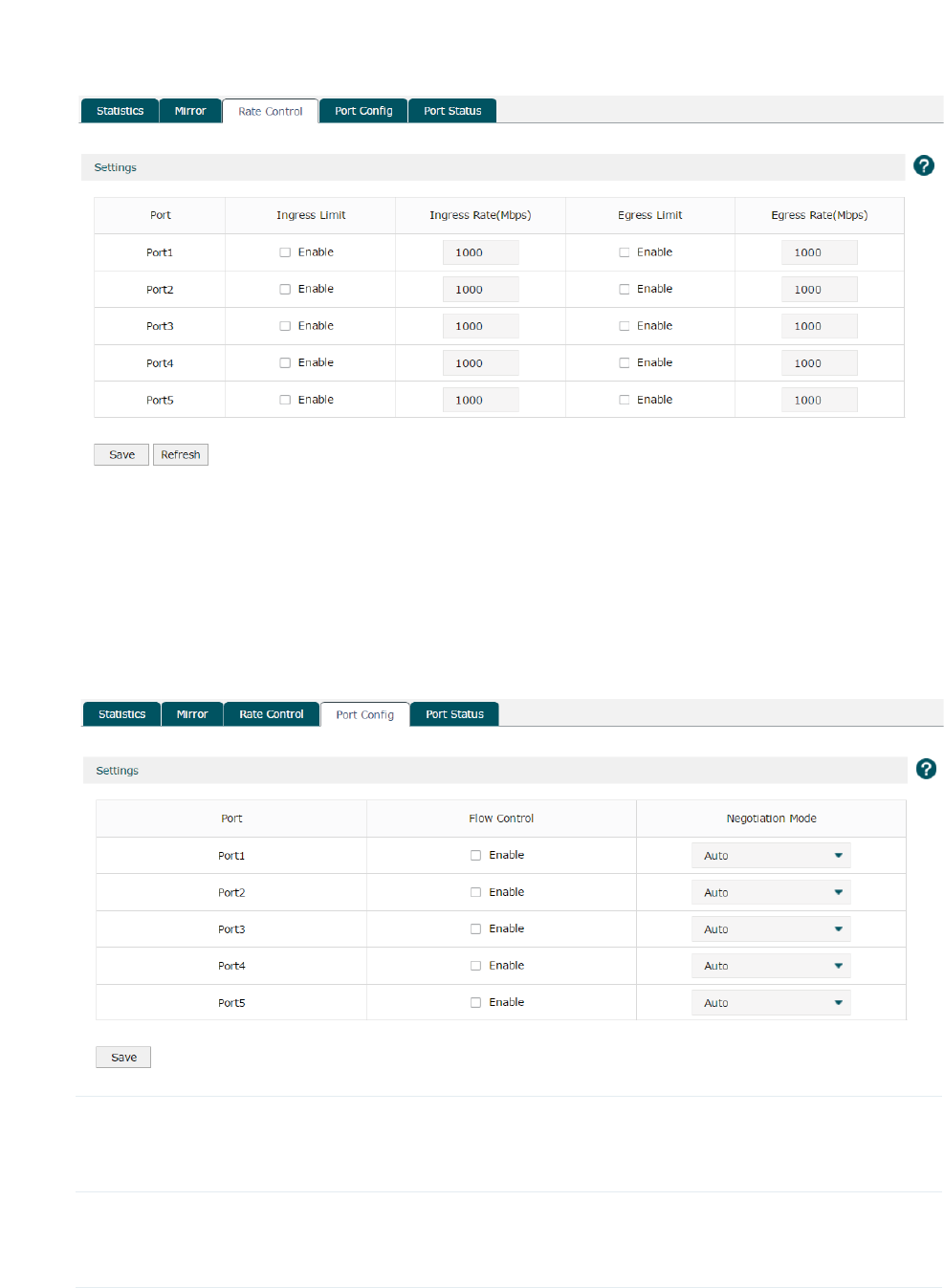Viewport: 944px width, 1288px height.
Task: Save the Rate Control settings
Action: pyautogui.click(x=121, y=455)
